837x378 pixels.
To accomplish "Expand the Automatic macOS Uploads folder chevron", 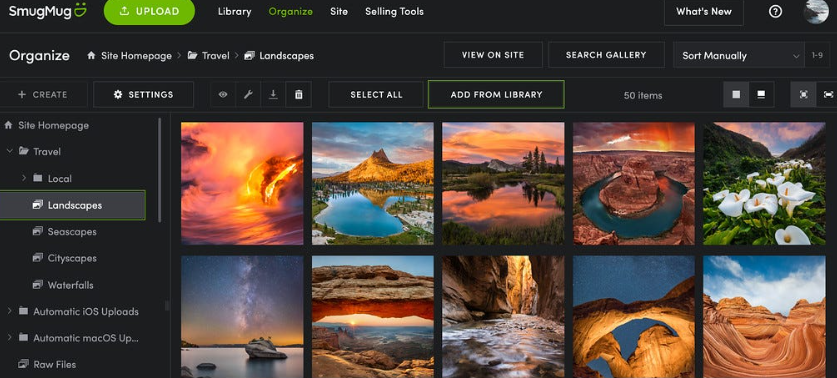I will pos(9,337).
